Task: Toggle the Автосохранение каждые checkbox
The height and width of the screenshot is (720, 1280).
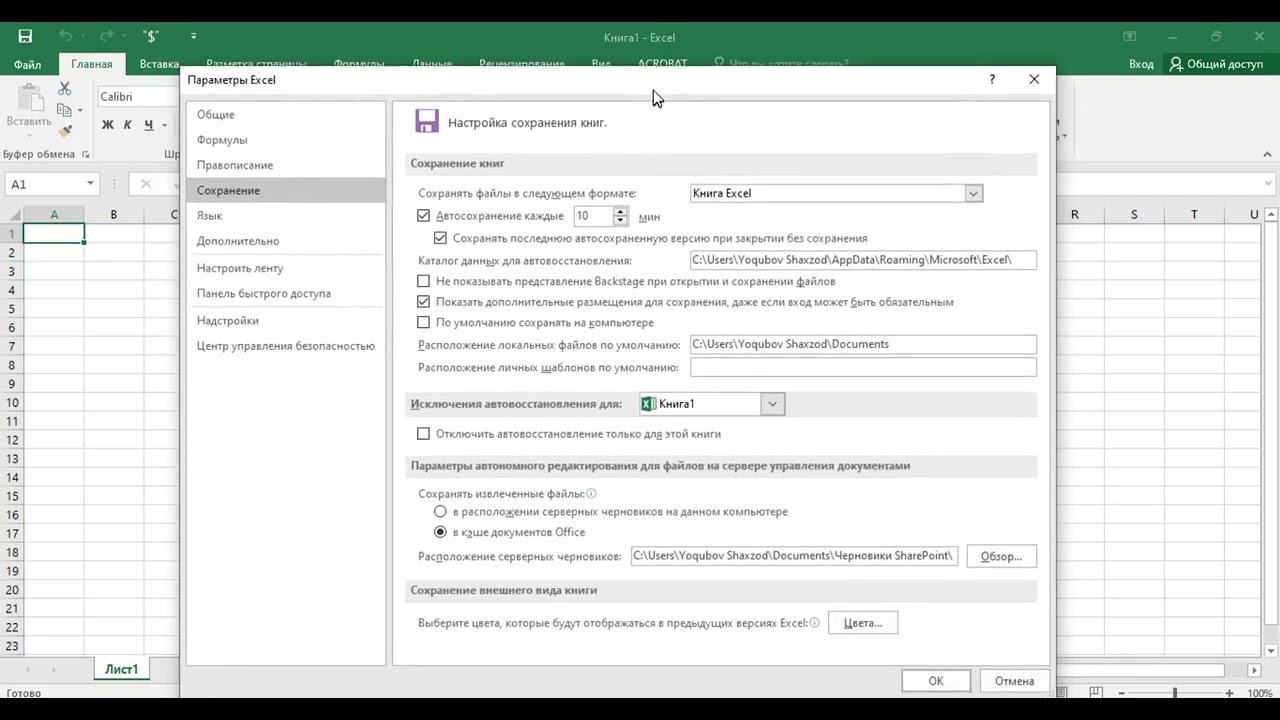Action: (423, 216)
